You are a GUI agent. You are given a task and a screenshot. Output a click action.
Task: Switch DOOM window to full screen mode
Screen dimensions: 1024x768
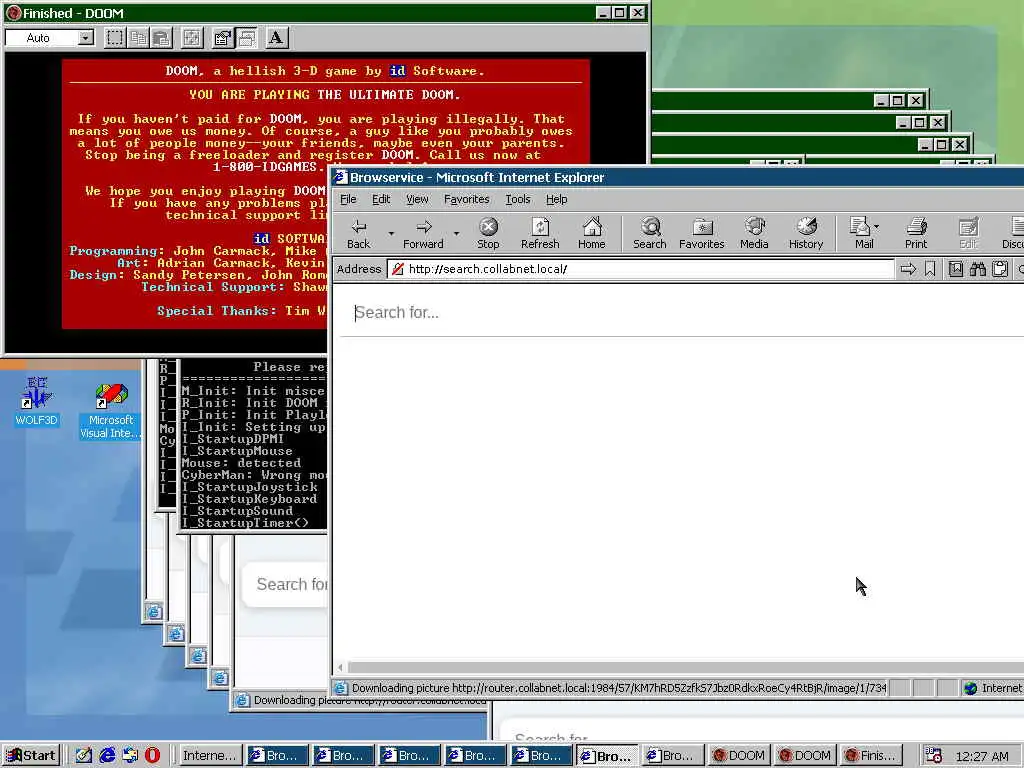click(191, 38)
